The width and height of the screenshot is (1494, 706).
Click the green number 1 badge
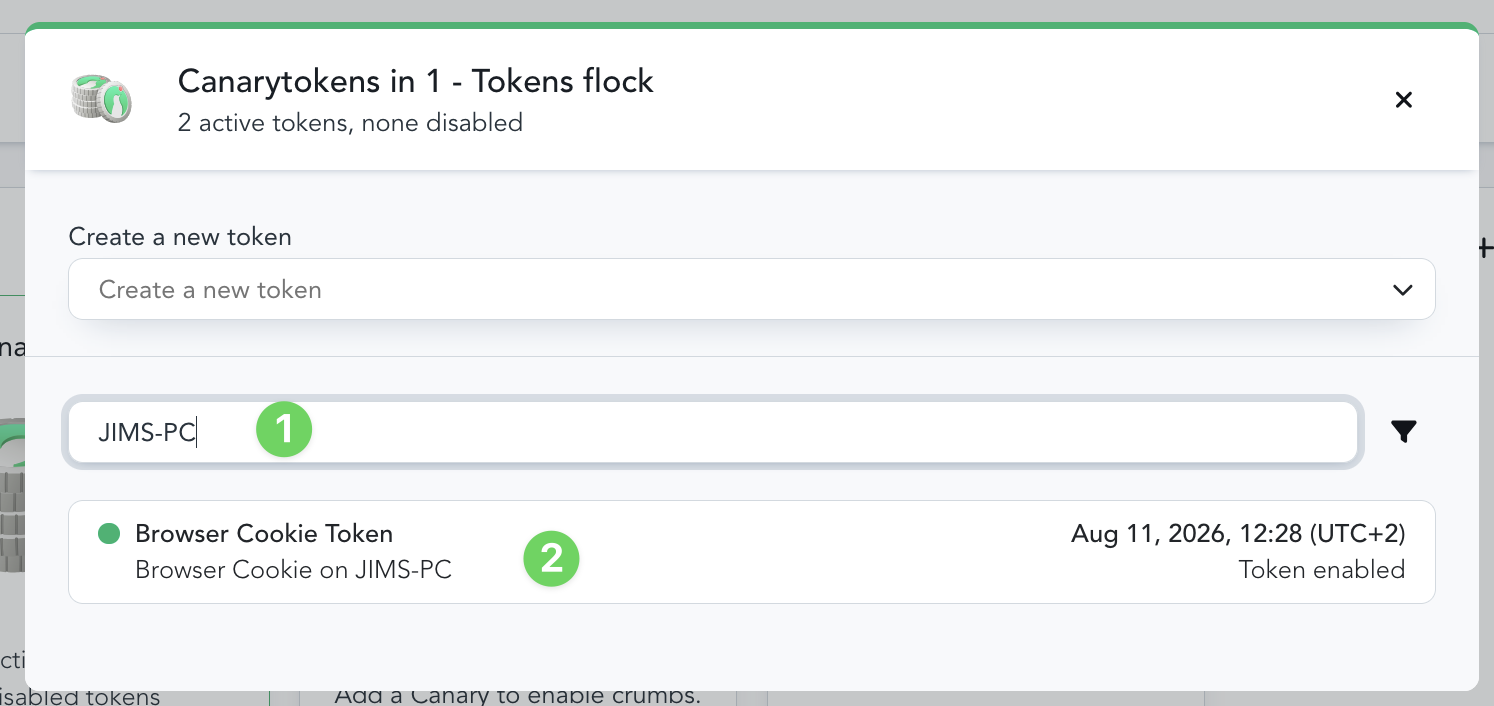[x=284, y=430]
